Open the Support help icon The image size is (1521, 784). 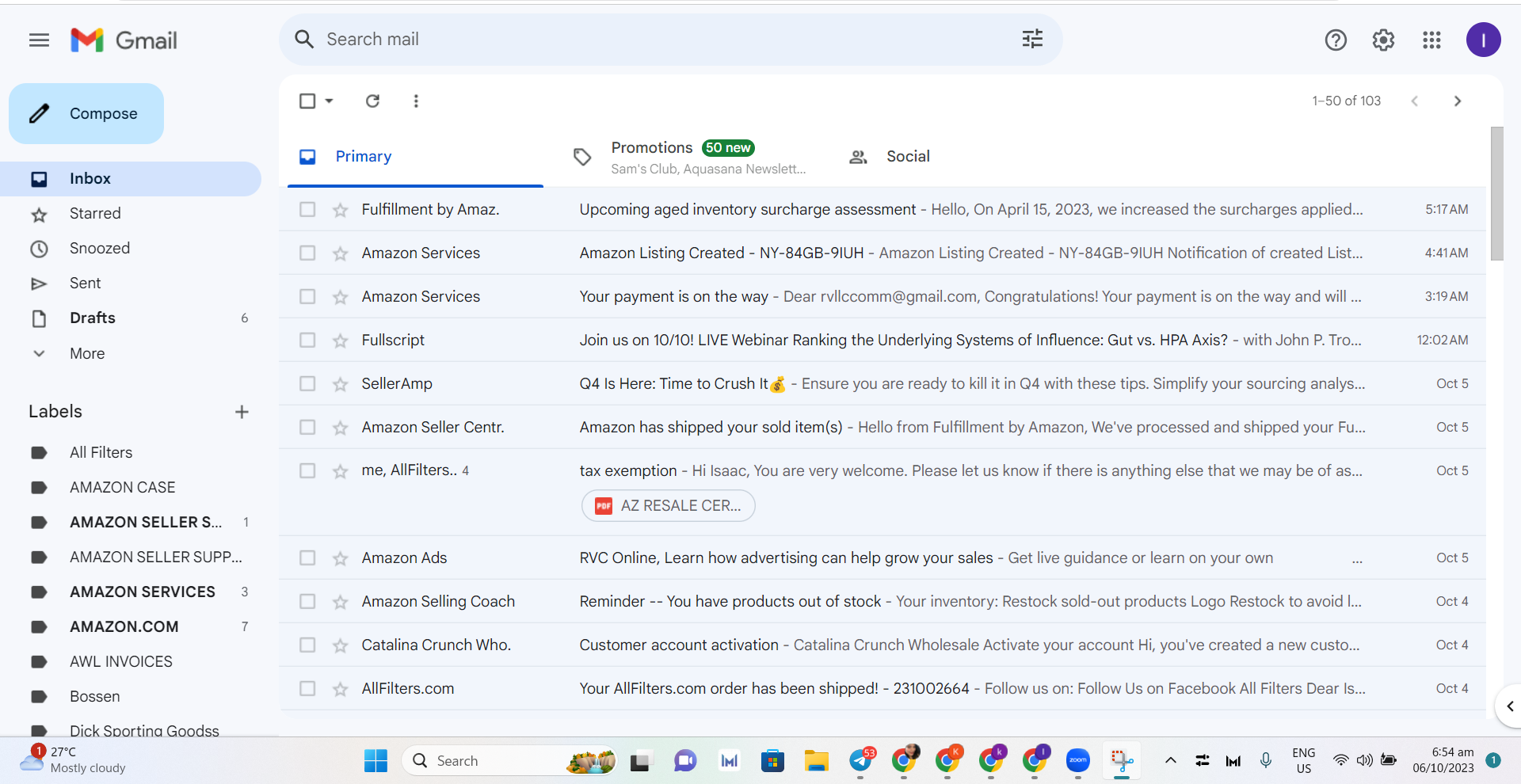coord(1336,40)
